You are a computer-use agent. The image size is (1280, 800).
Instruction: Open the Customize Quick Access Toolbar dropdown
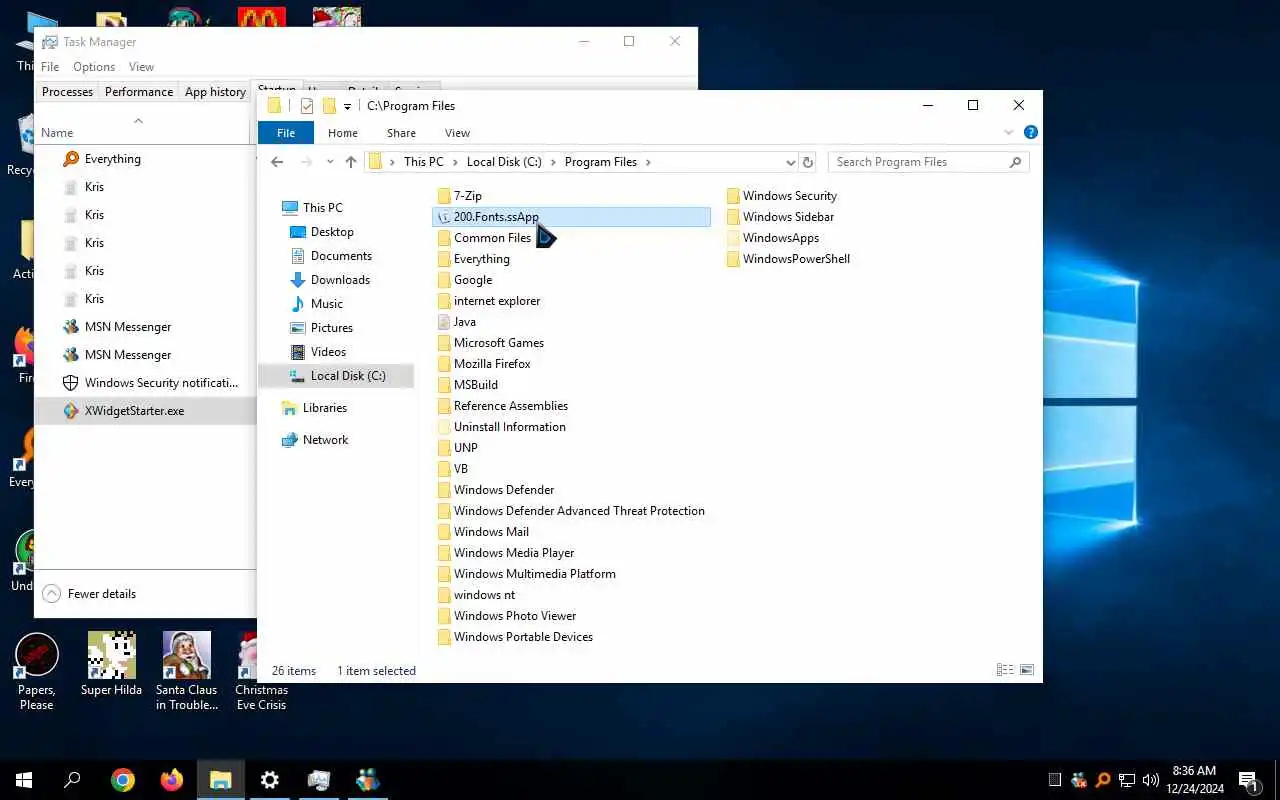[x=347, y=106]
